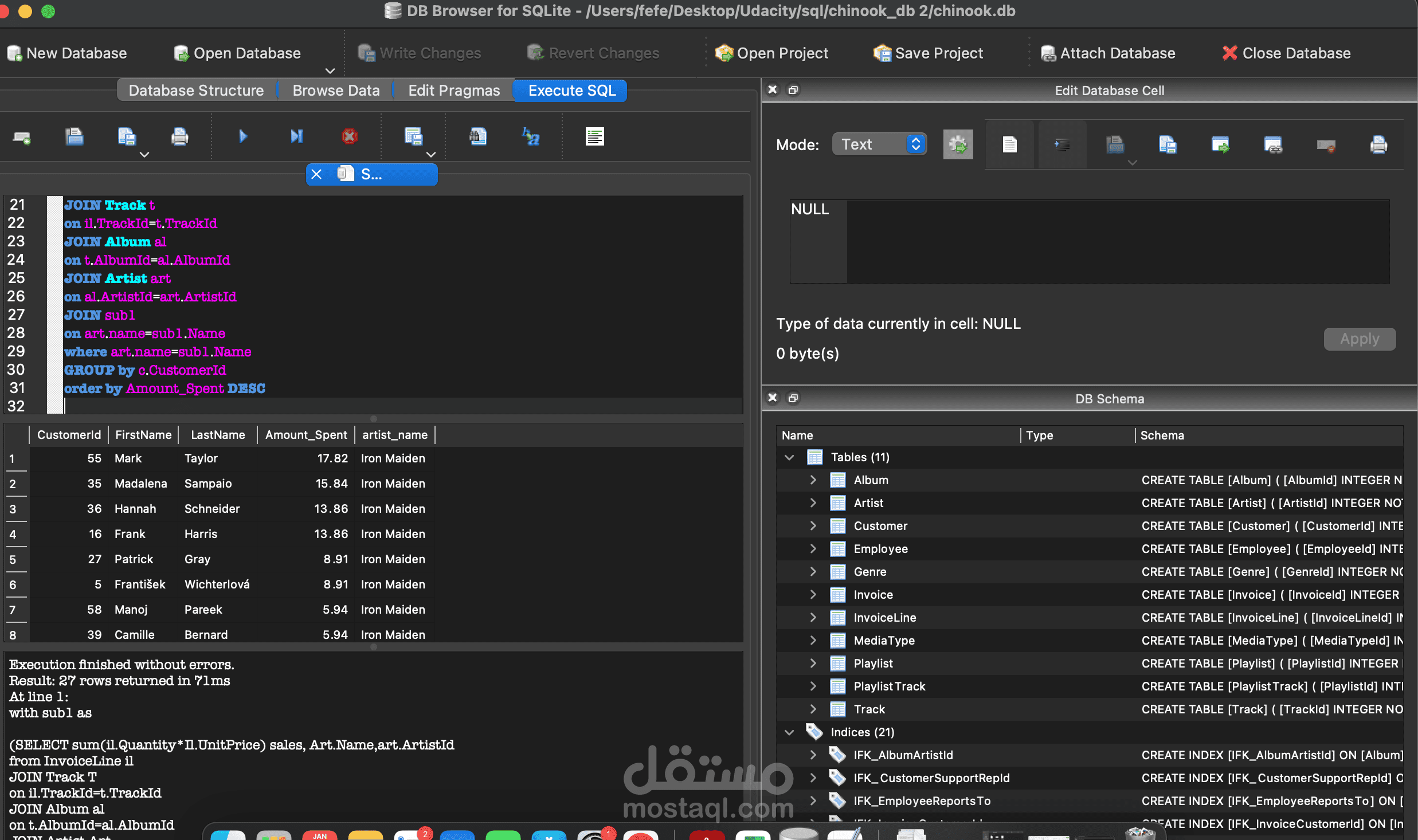Image resolution: width=1418 pixels, height=840 pixels.
Task: Find text in SQL editor
Action: pyautogui.click(x=477, y=136)
